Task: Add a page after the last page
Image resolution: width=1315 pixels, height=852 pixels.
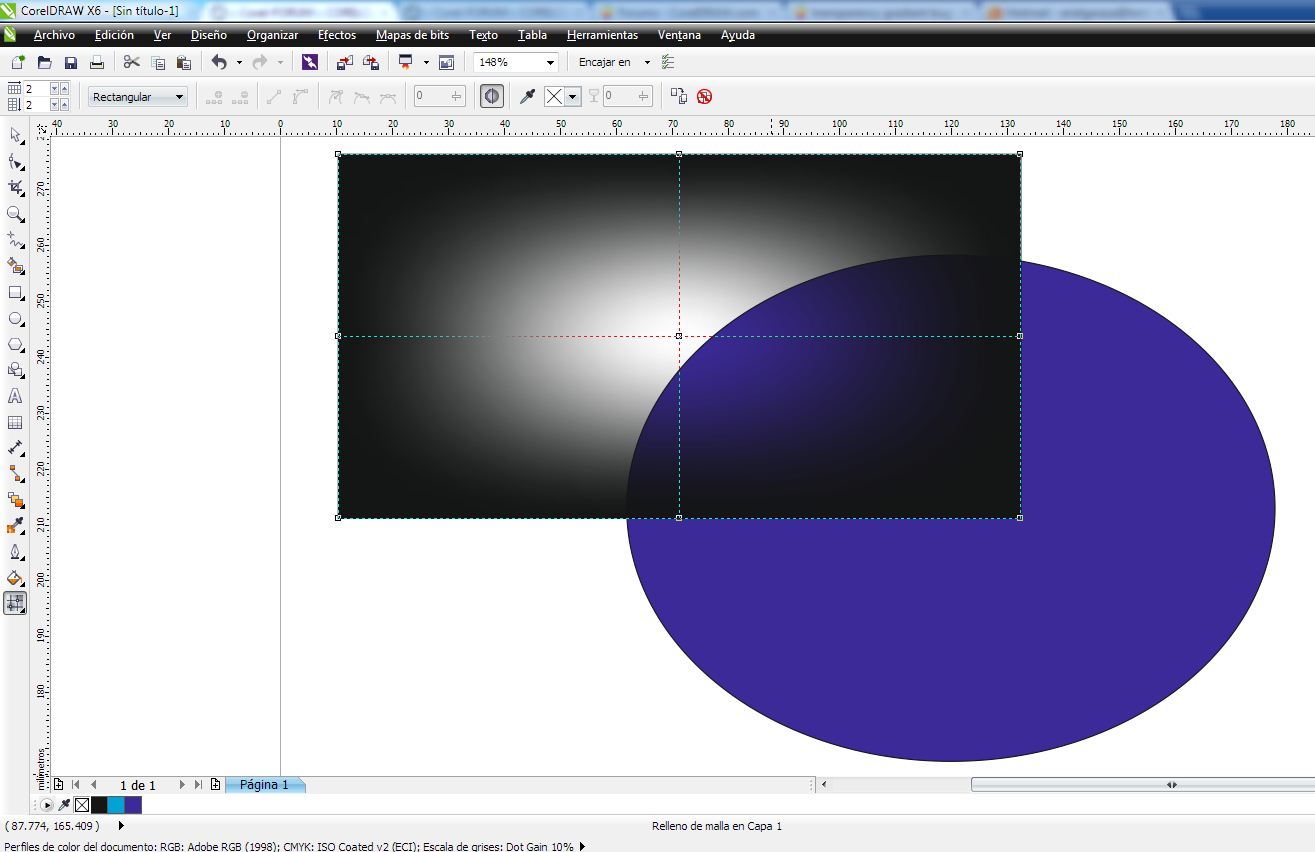Action: click(216, 785)
